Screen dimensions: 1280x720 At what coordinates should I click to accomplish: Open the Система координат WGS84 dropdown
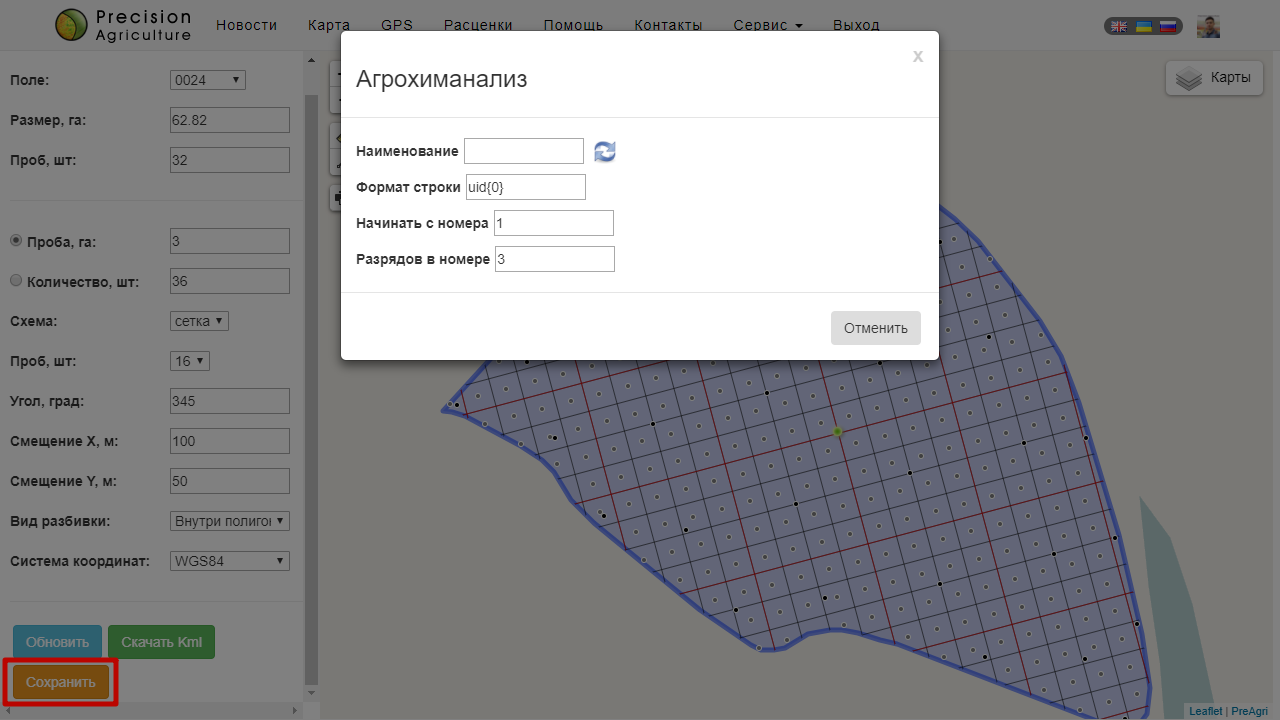pyautogui.click(x=230, y=561)
